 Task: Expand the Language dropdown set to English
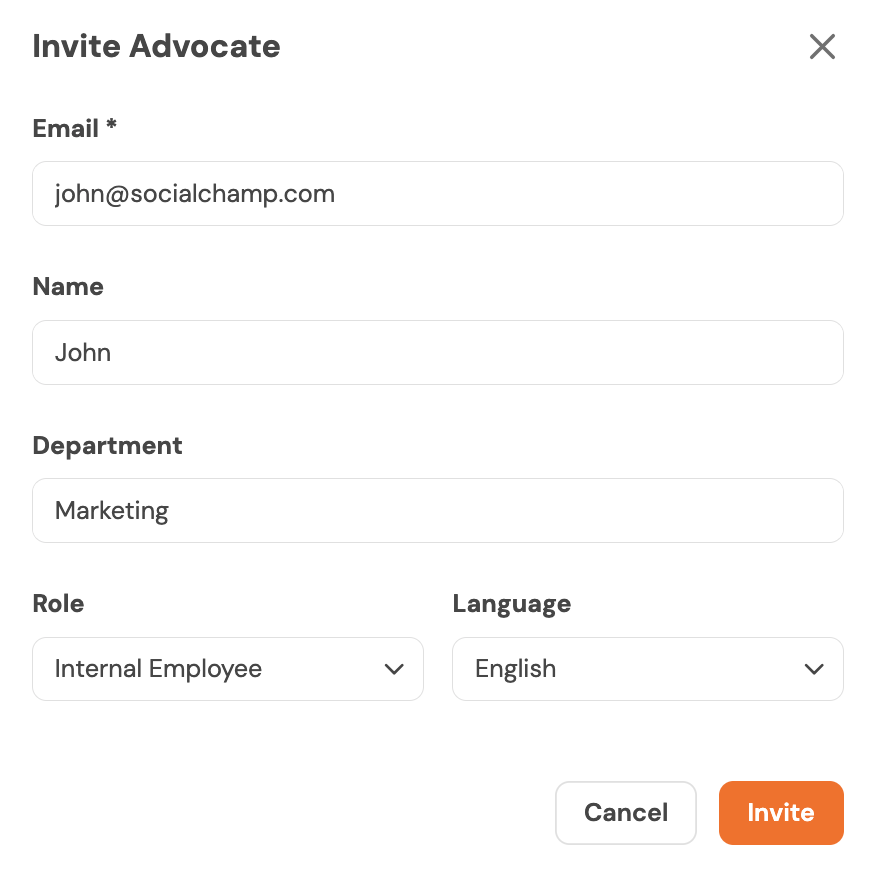point(647,669)
